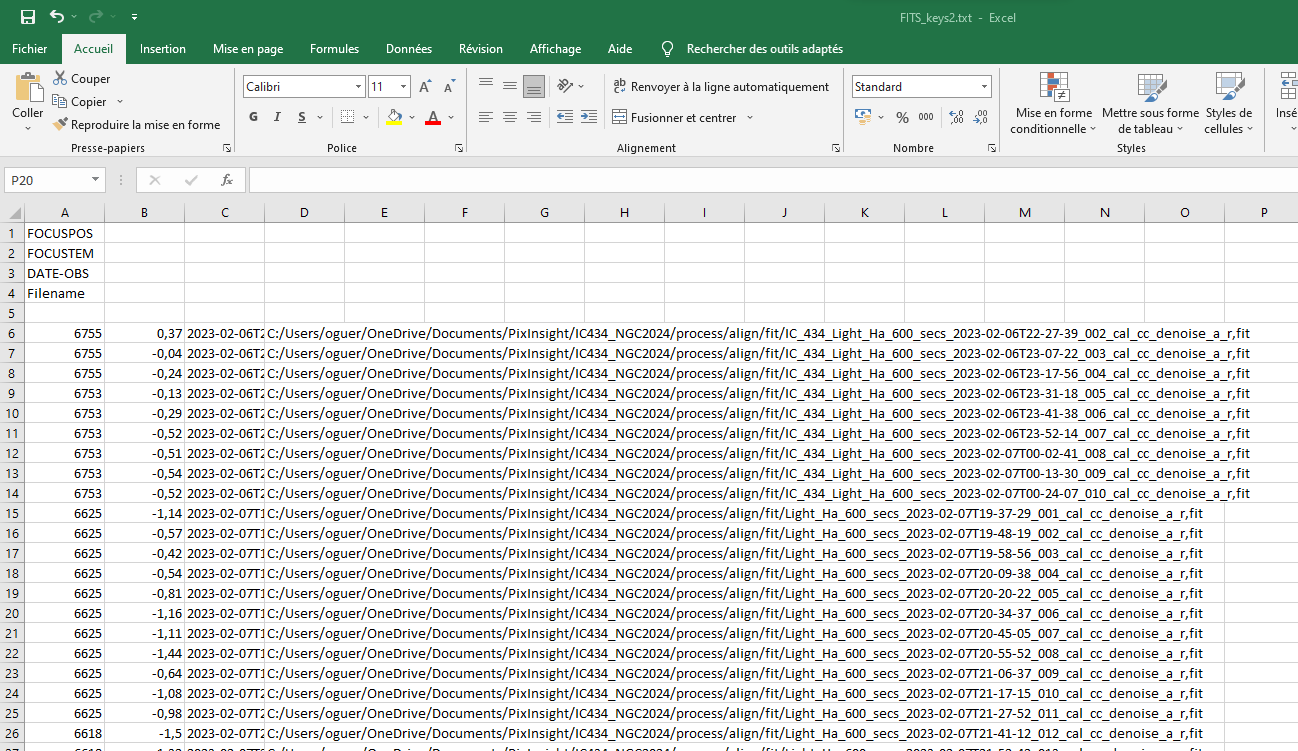Open the Presse-papiers dialog launcher
The width and height of the screenshot is (1298, 751).
tap(227, 148)
